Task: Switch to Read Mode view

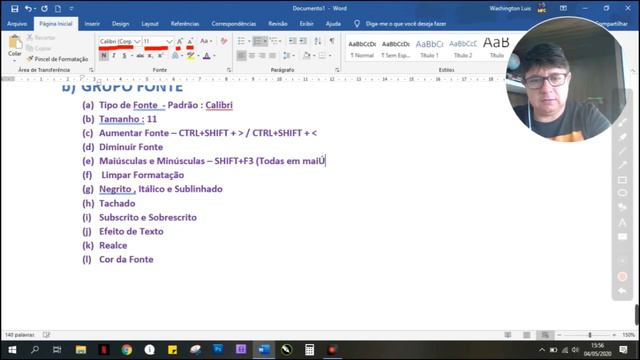Action: (x=508, y=335)
